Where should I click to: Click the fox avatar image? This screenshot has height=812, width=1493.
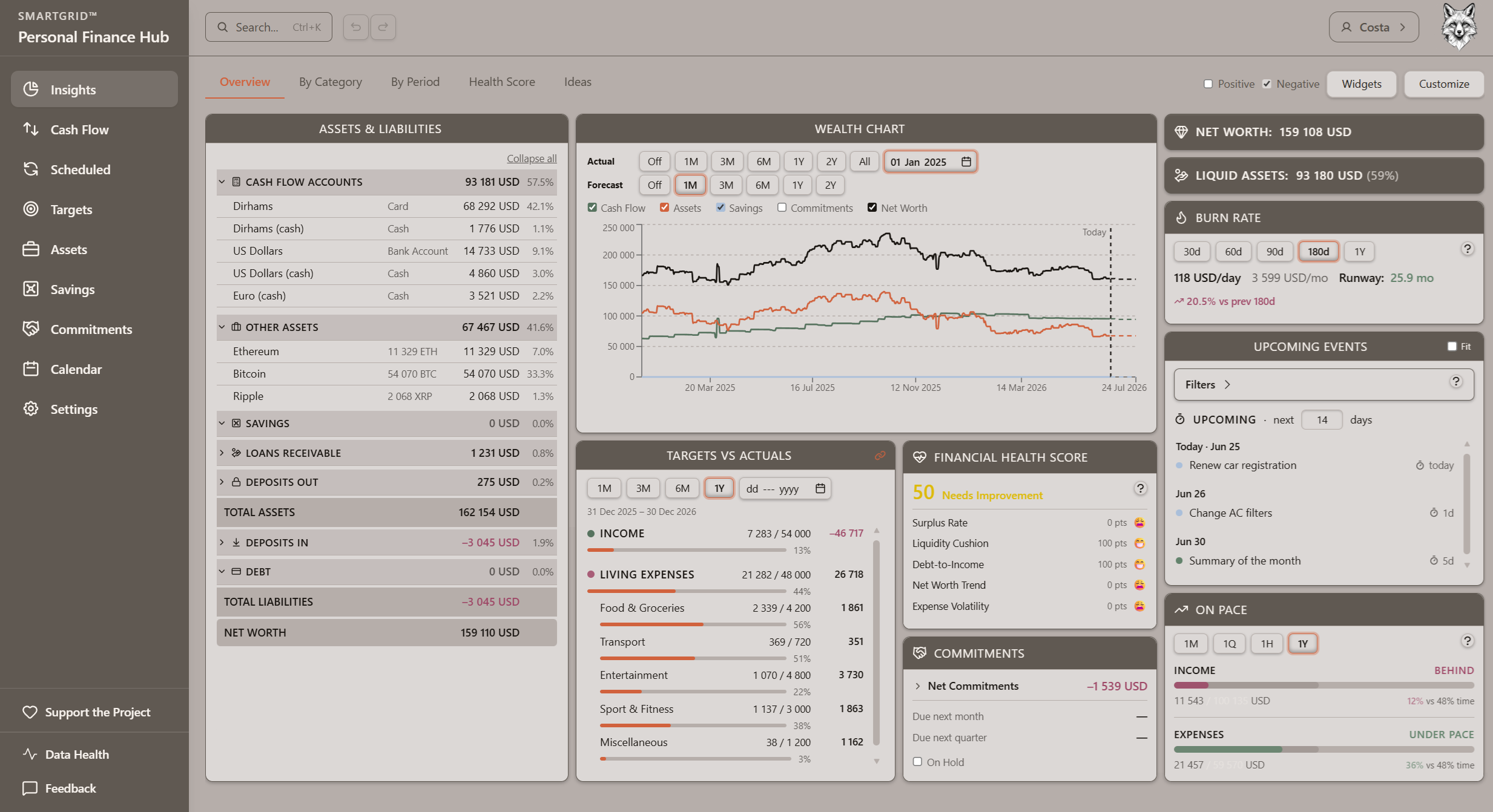coord(1459,27)
